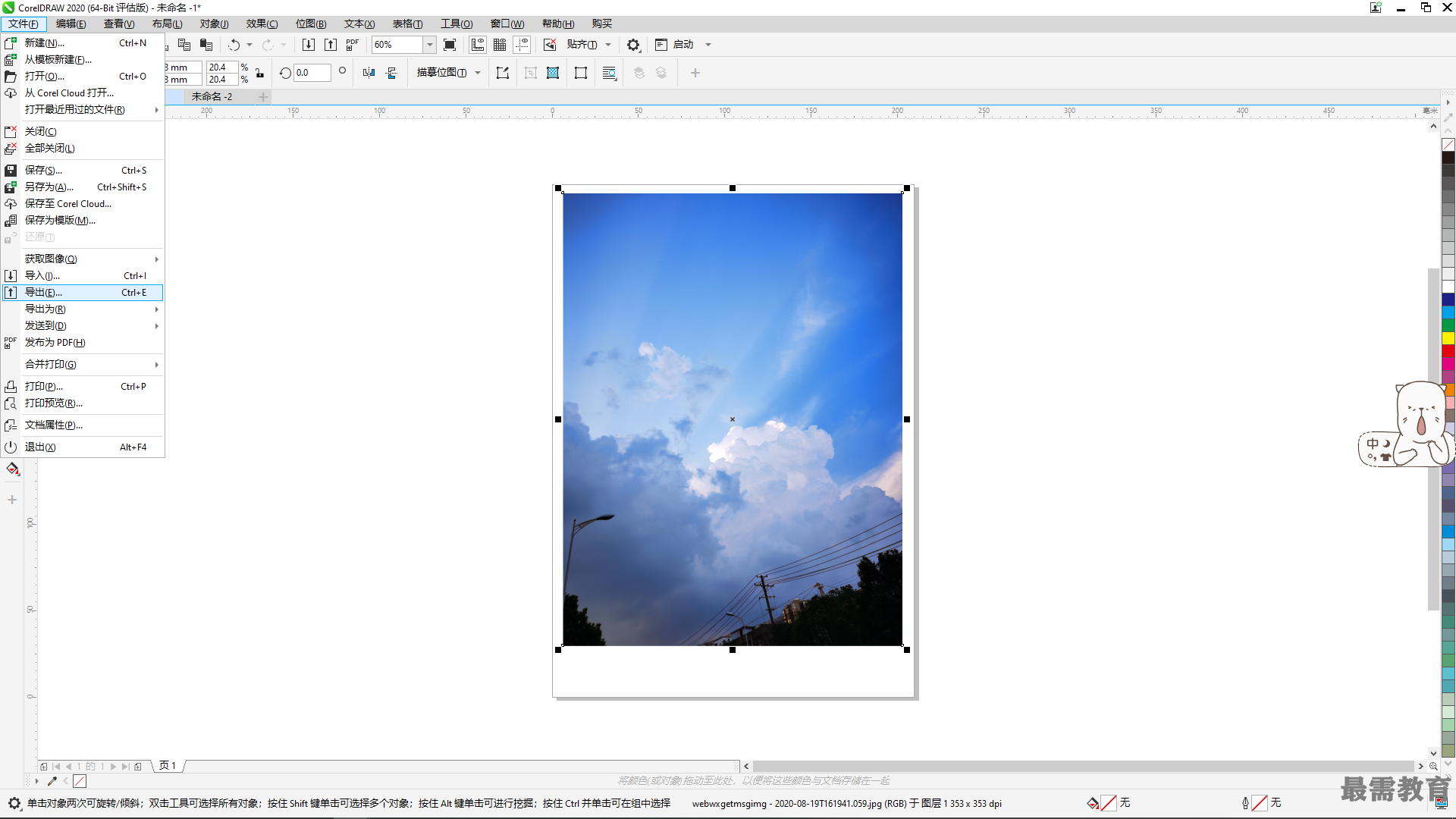Image resolution: width=1456 pixels, height=819 pixels.
Task: Expand the Snap To (贴齐) dropdown arrow
Action: [x=608, y=45]
